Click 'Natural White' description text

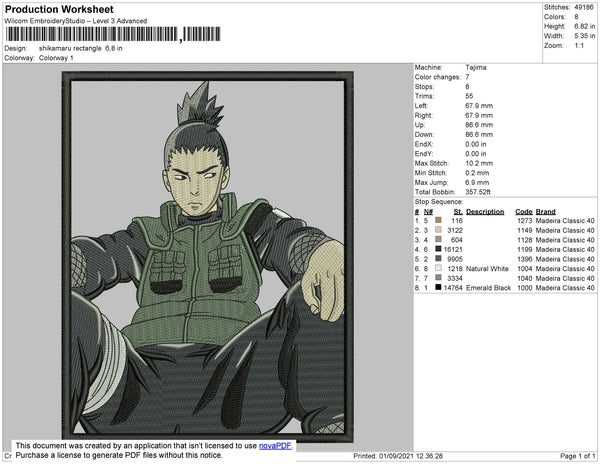487,268
